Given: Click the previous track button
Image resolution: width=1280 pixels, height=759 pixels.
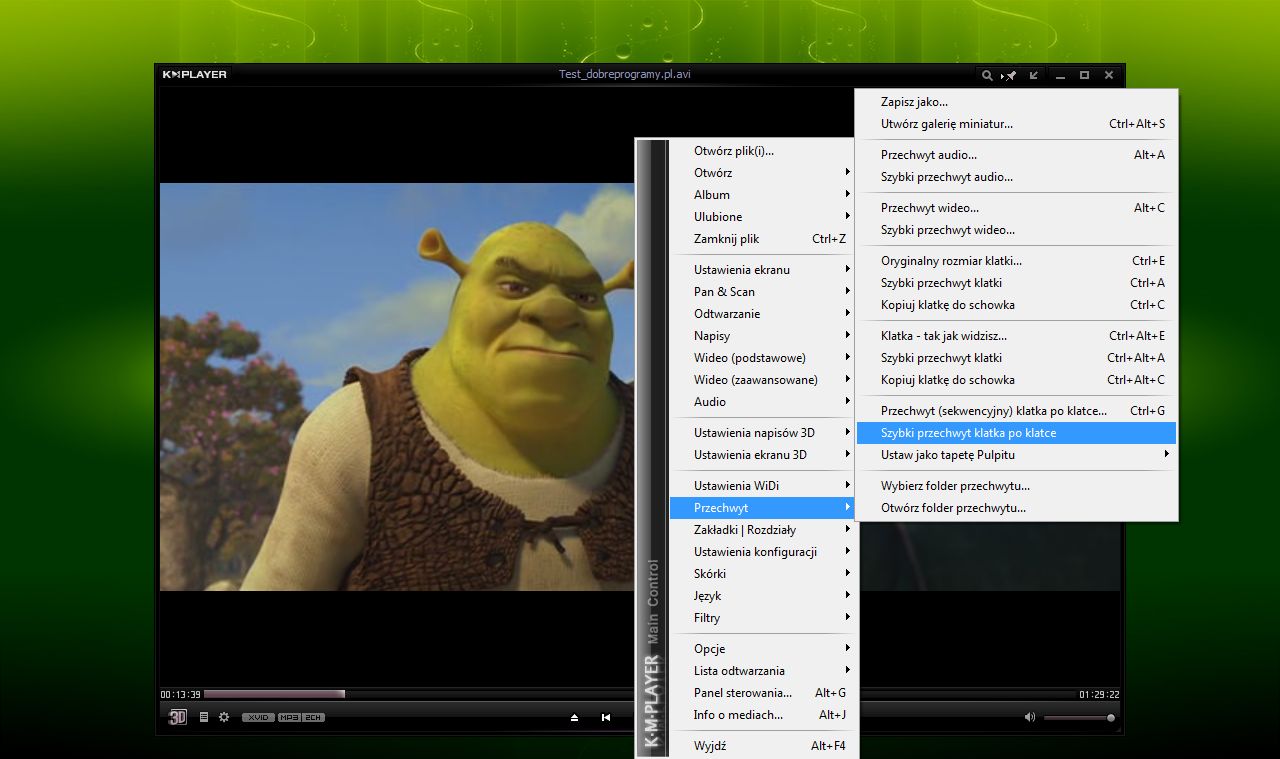Looking at the screenshot, I should pyautogui.click(x=606, y=717).
